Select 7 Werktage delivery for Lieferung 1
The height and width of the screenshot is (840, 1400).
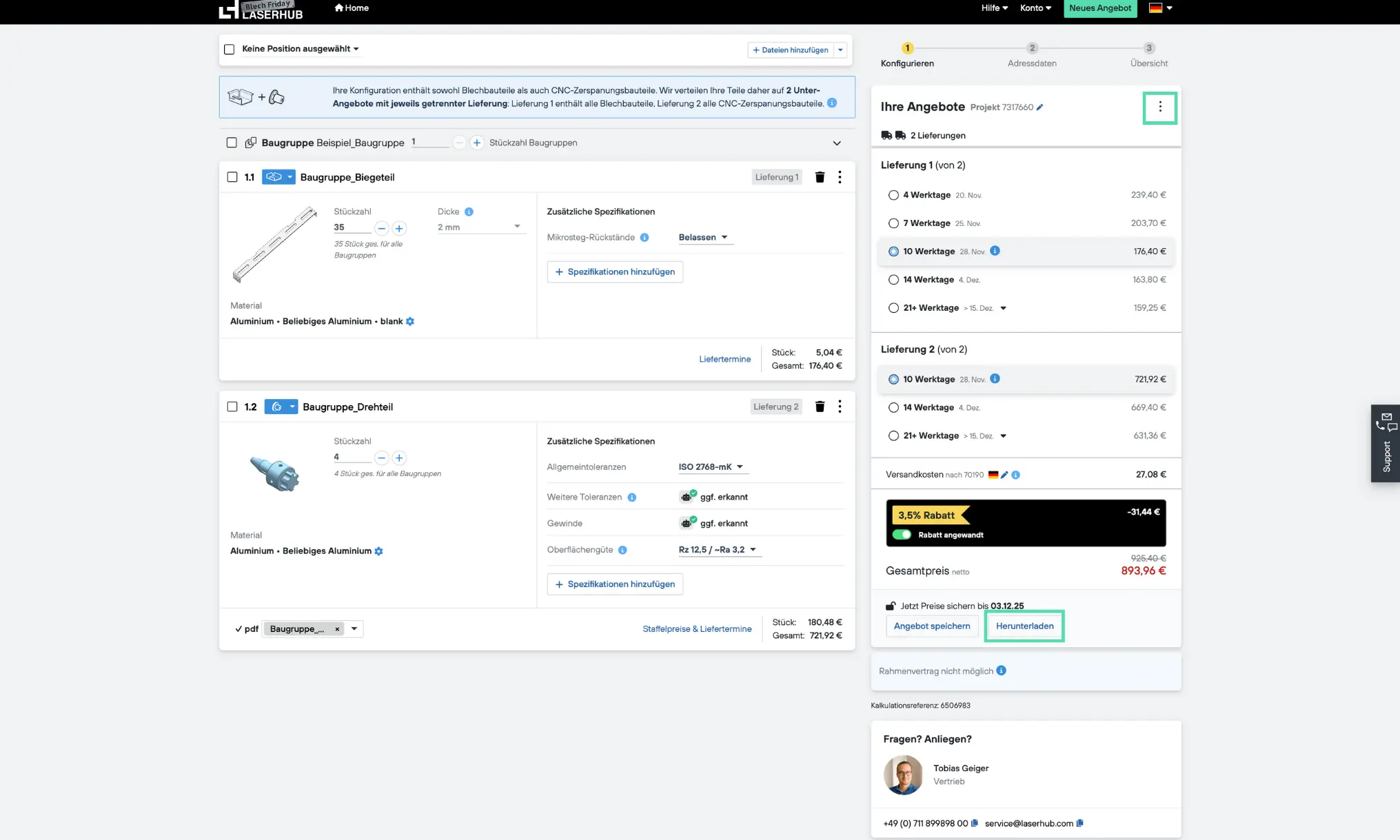(893, 223)
